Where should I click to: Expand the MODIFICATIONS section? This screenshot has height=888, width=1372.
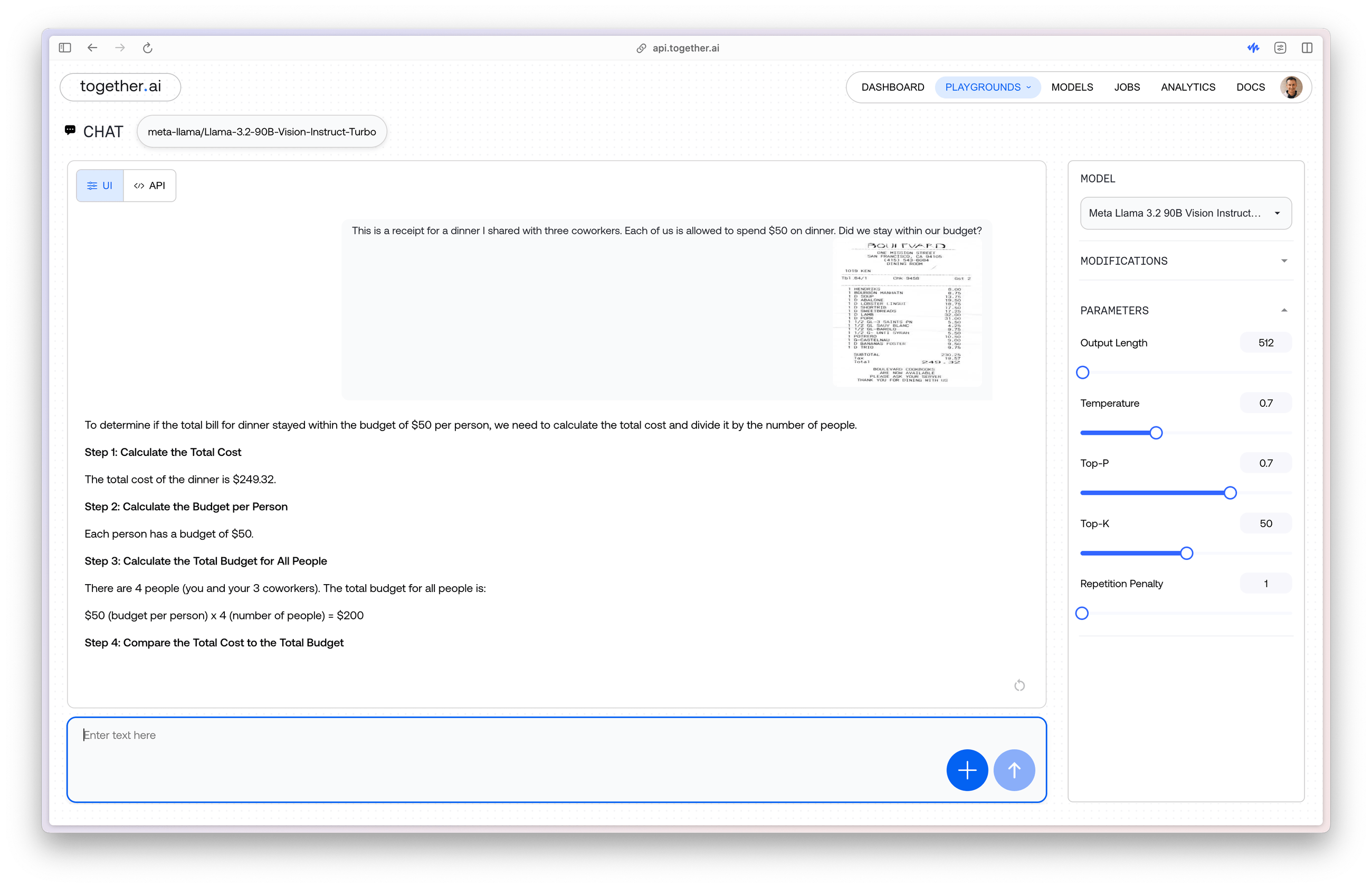click(x=1284, y=261)
